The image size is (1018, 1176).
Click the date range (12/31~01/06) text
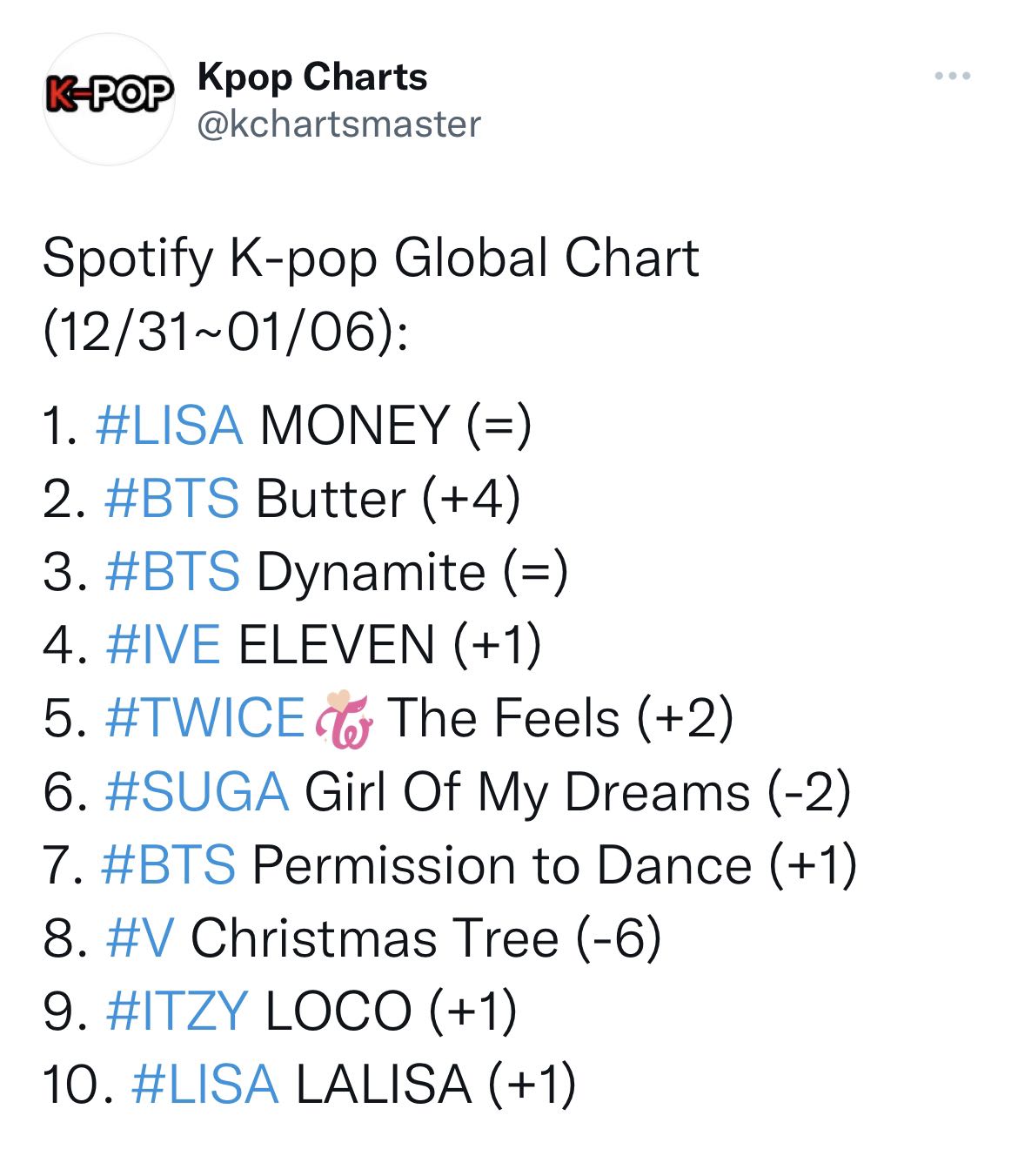[225, 332]
